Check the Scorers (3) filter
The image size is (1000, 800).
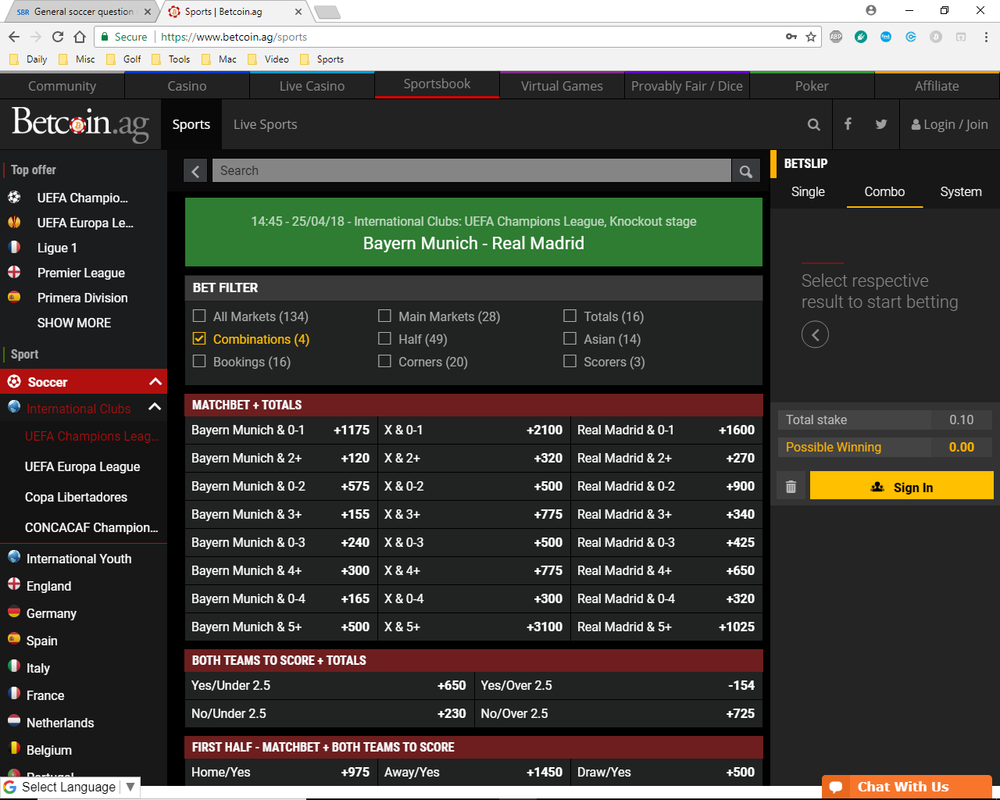pyautogui.click(x=570, y=361)
